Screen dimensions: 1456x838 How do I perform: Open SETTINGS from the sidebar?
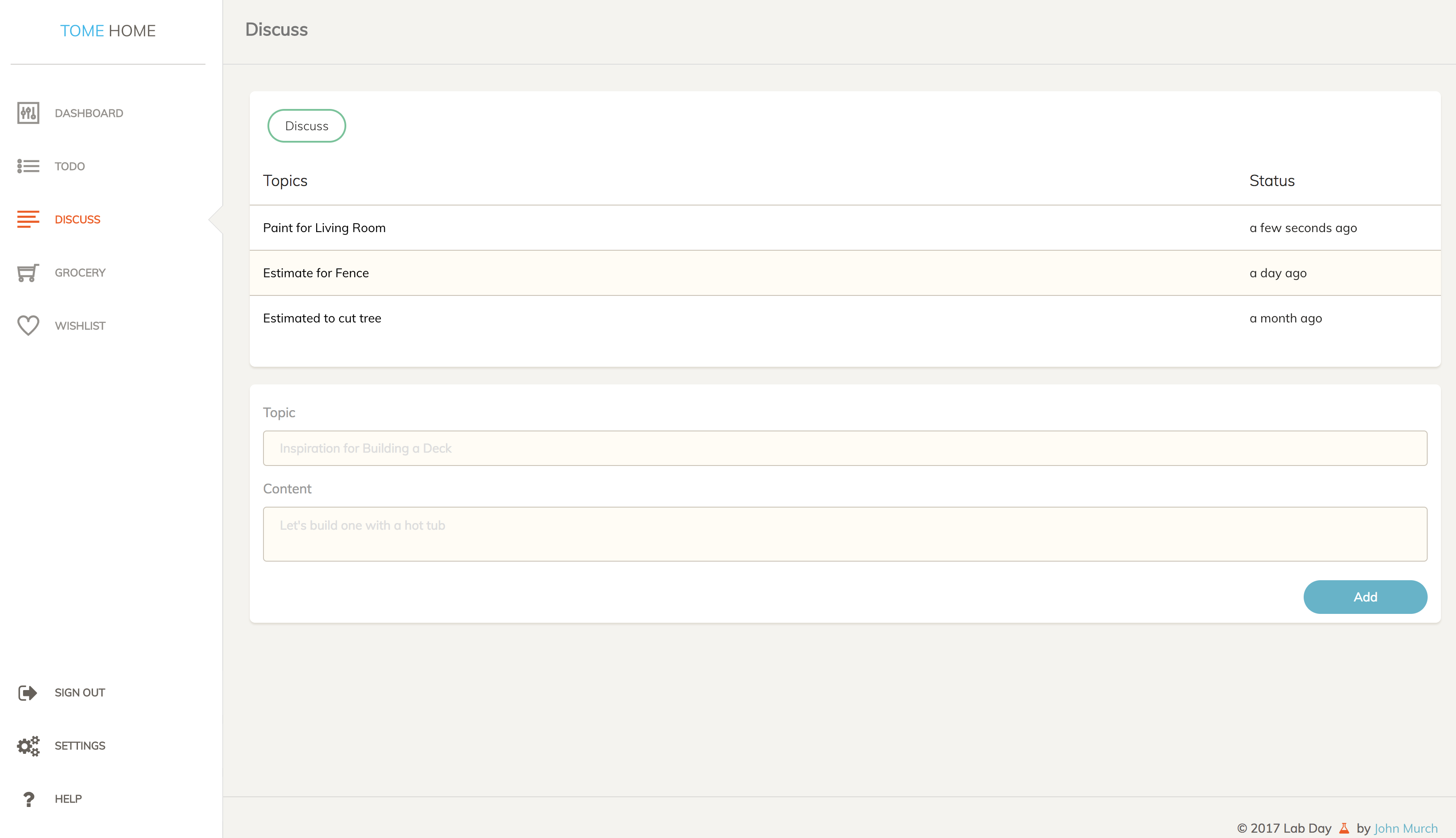(80, 746)
